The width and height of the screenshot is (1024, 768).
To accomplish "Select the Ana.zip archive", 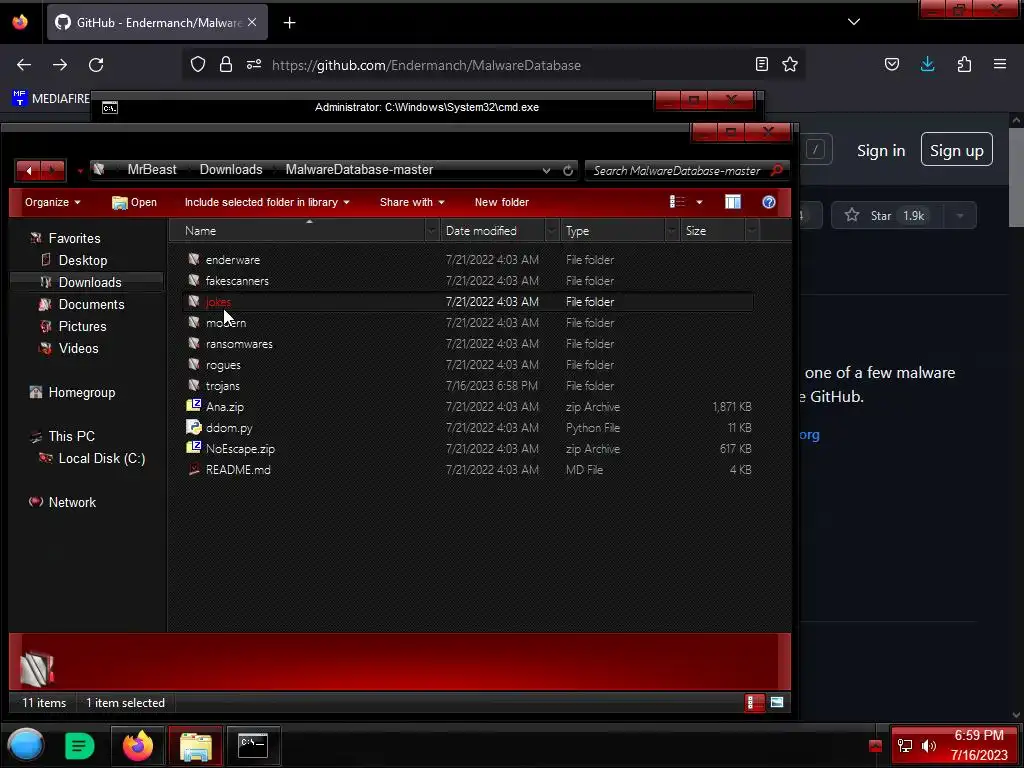I will pyautogui.click(x=225, y=407).
